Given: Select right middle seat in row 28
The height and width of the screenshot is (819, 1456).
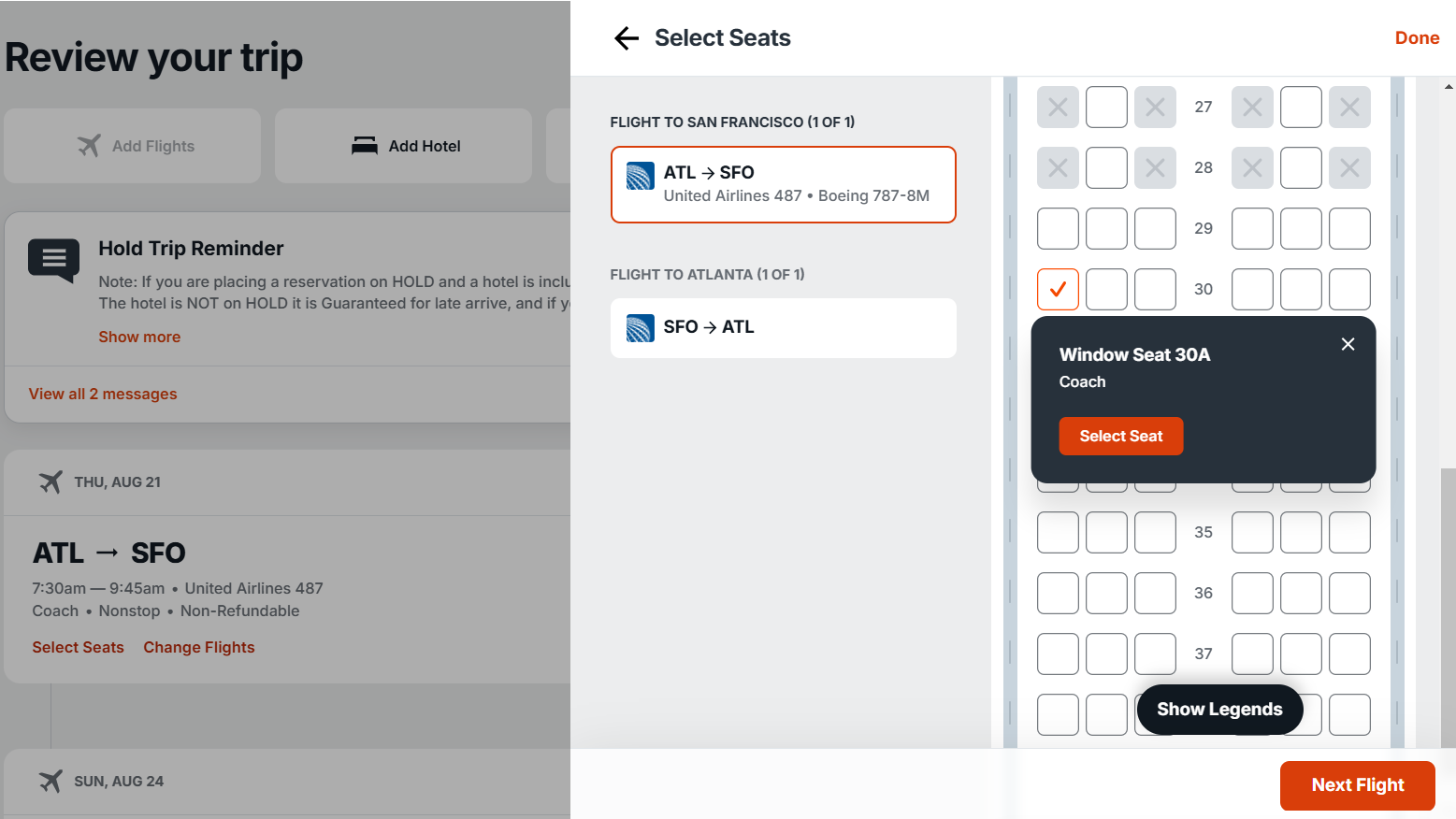Looking at the screenshot, I should [1301, 168].
